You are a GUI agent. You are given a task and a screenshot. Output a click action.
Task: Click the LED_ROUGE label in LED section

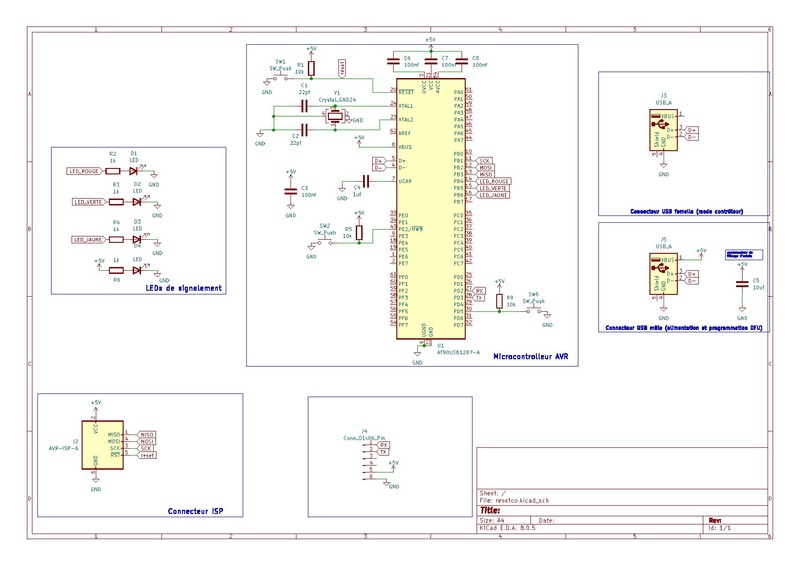point(84,171)
